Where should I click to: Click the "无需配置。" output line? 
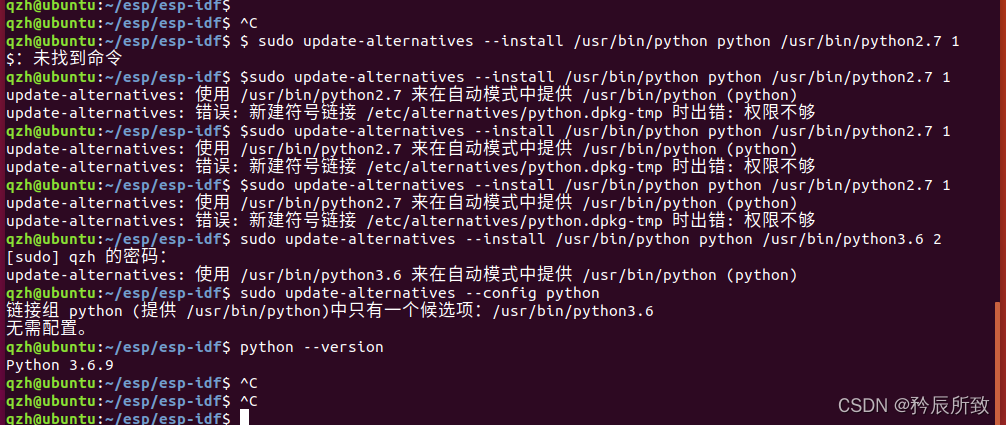point(47,328)
